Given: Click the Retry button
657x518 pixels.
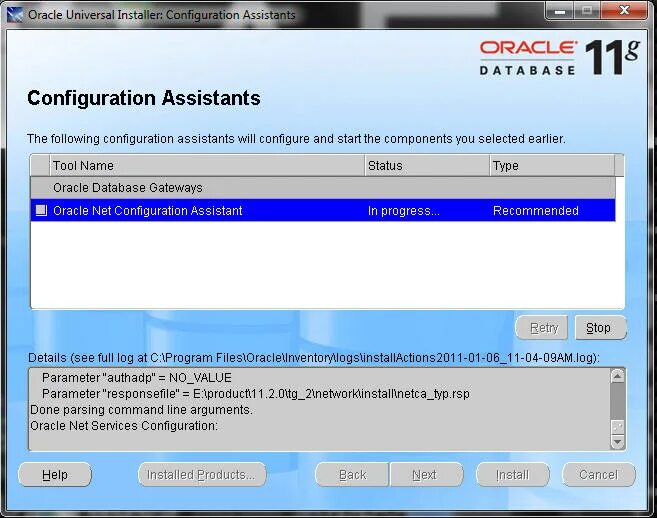Looking at the screenshot, I should [x=542, y=328].
